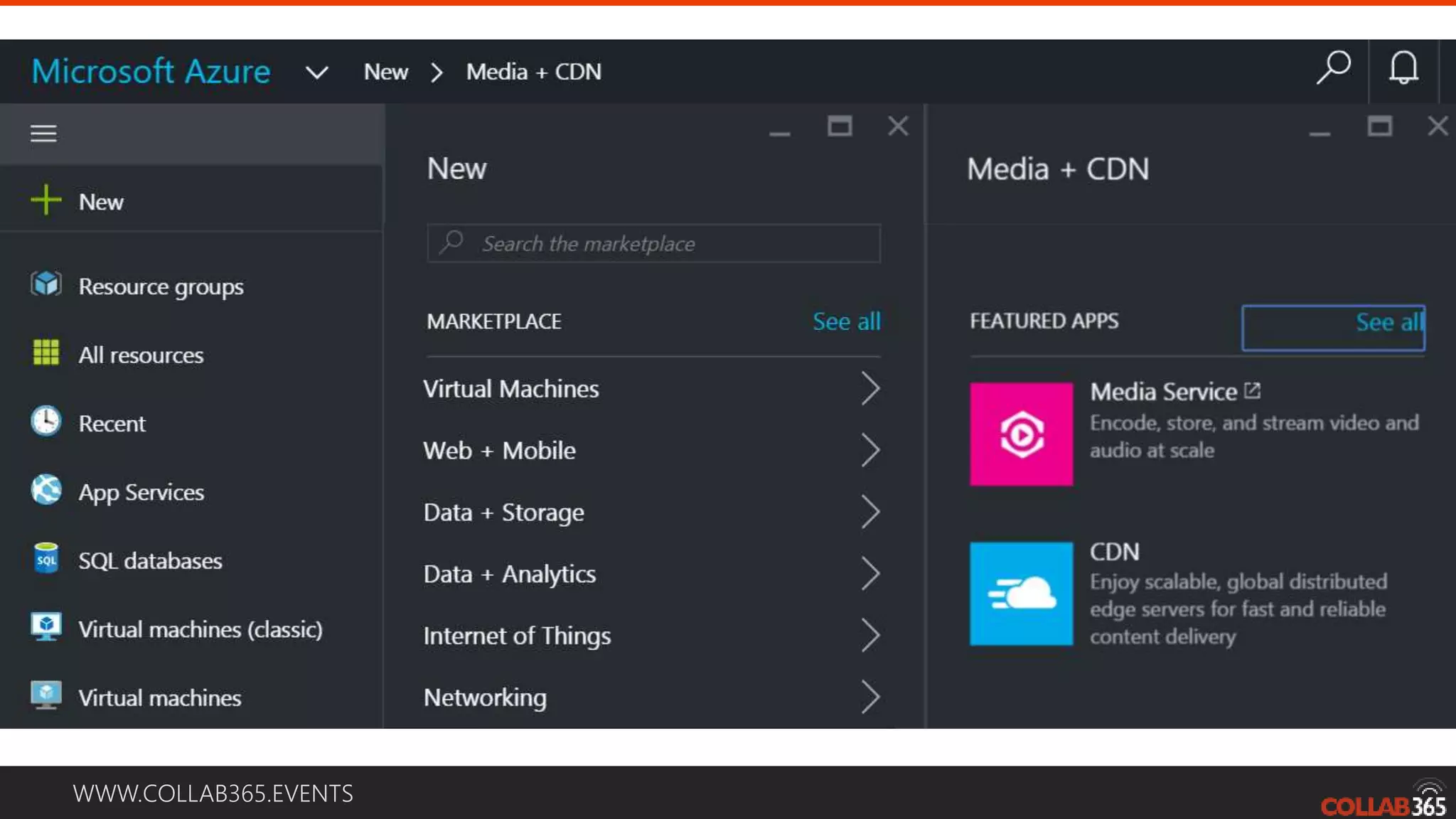The width and height of the screenshot is (1456, 819).
Task: Click See all next to Marketplace
Action: click(x=846, y=321)
